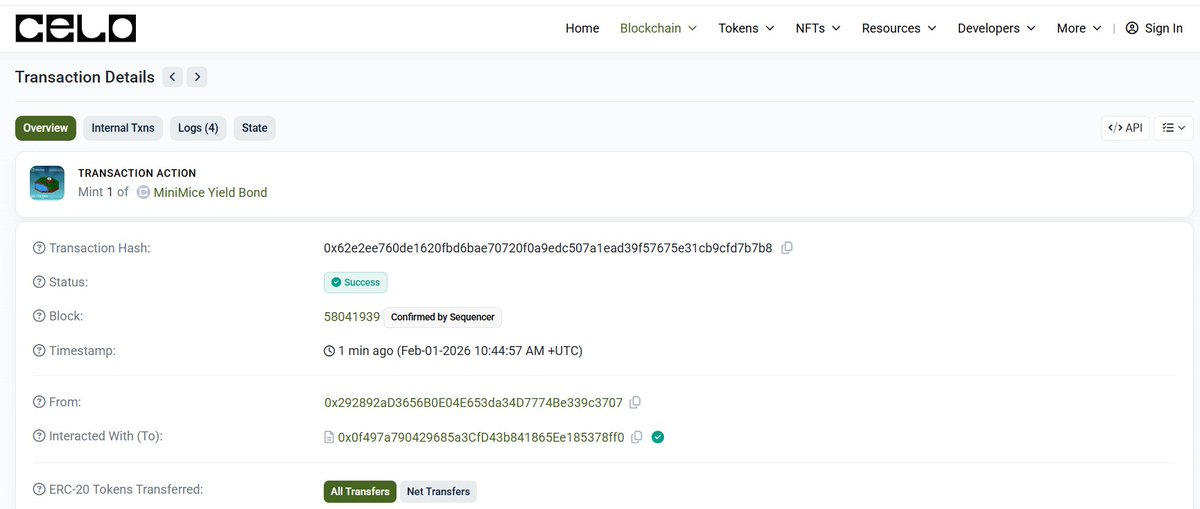Click the verified contract checkmark icon

click(x=658, y=437)
